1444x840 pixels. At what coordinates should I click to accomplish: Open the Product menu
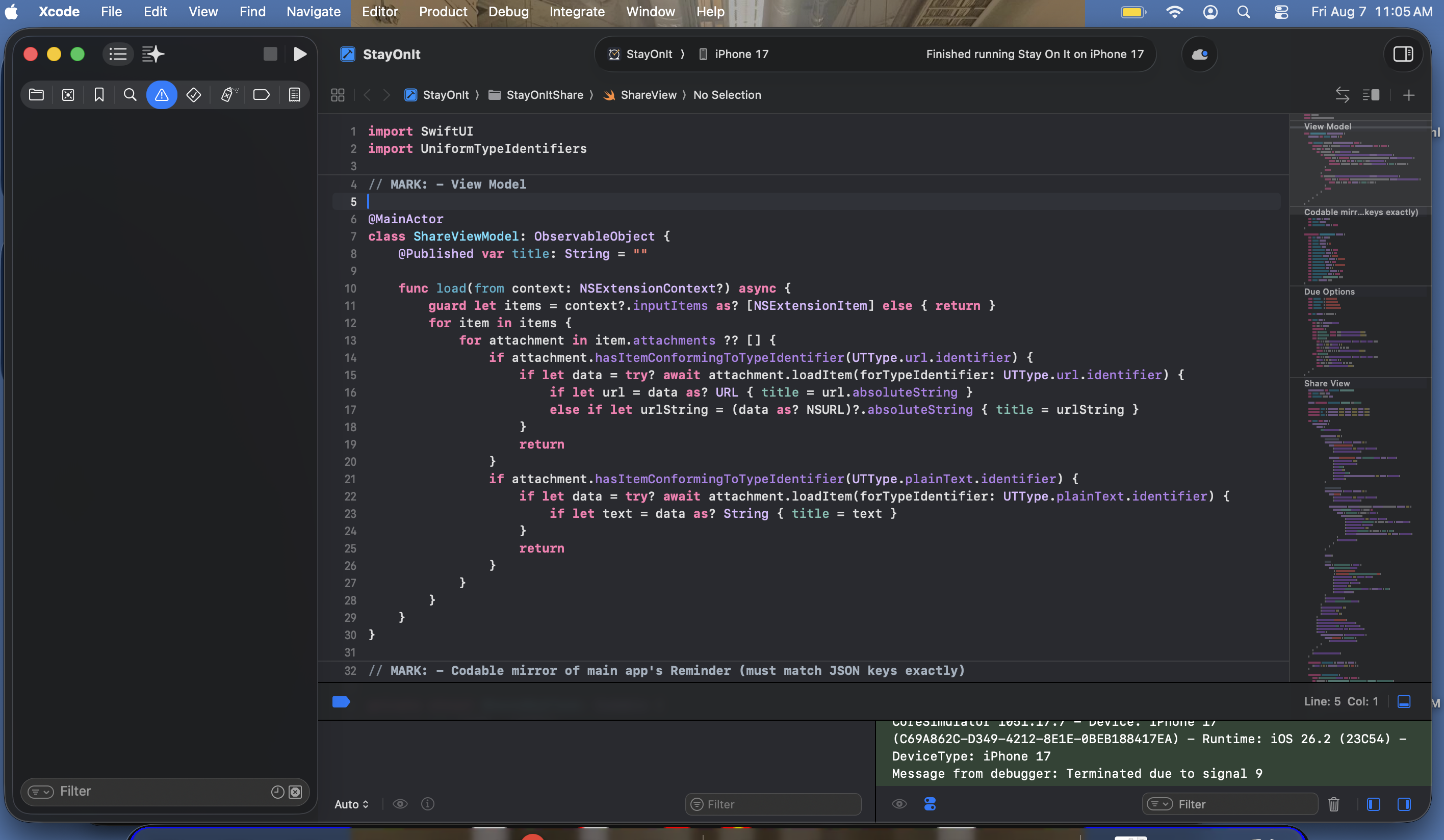click(x=443, y=11)
